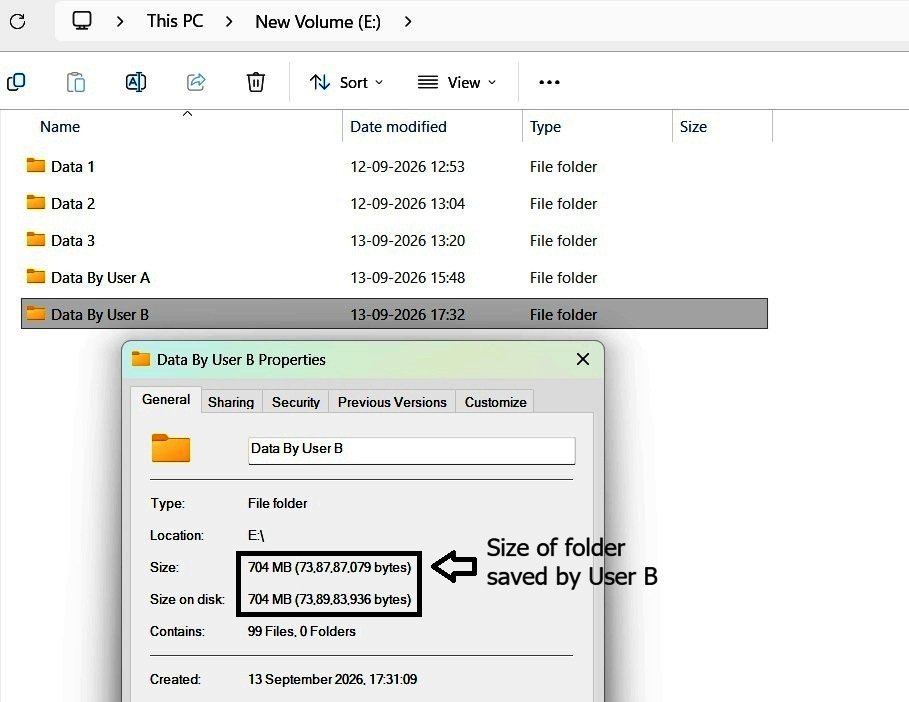Screen dimensions: 909x702
Task: Click date 12-09-2026 12:53
Action: [x=408, y=166]
